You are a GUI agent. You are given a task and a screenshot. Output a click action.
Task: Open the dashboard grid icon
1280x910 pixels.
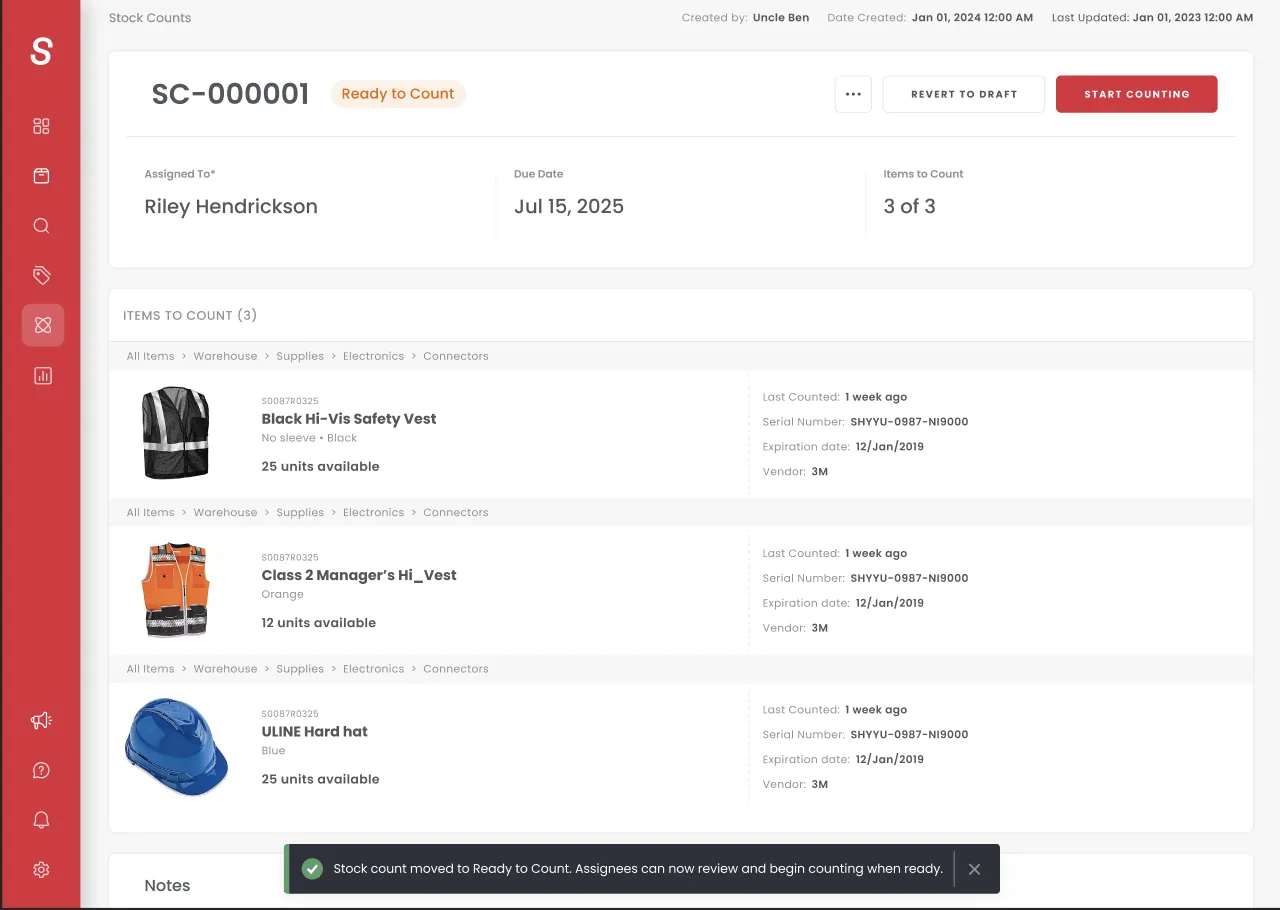point(41,126)
